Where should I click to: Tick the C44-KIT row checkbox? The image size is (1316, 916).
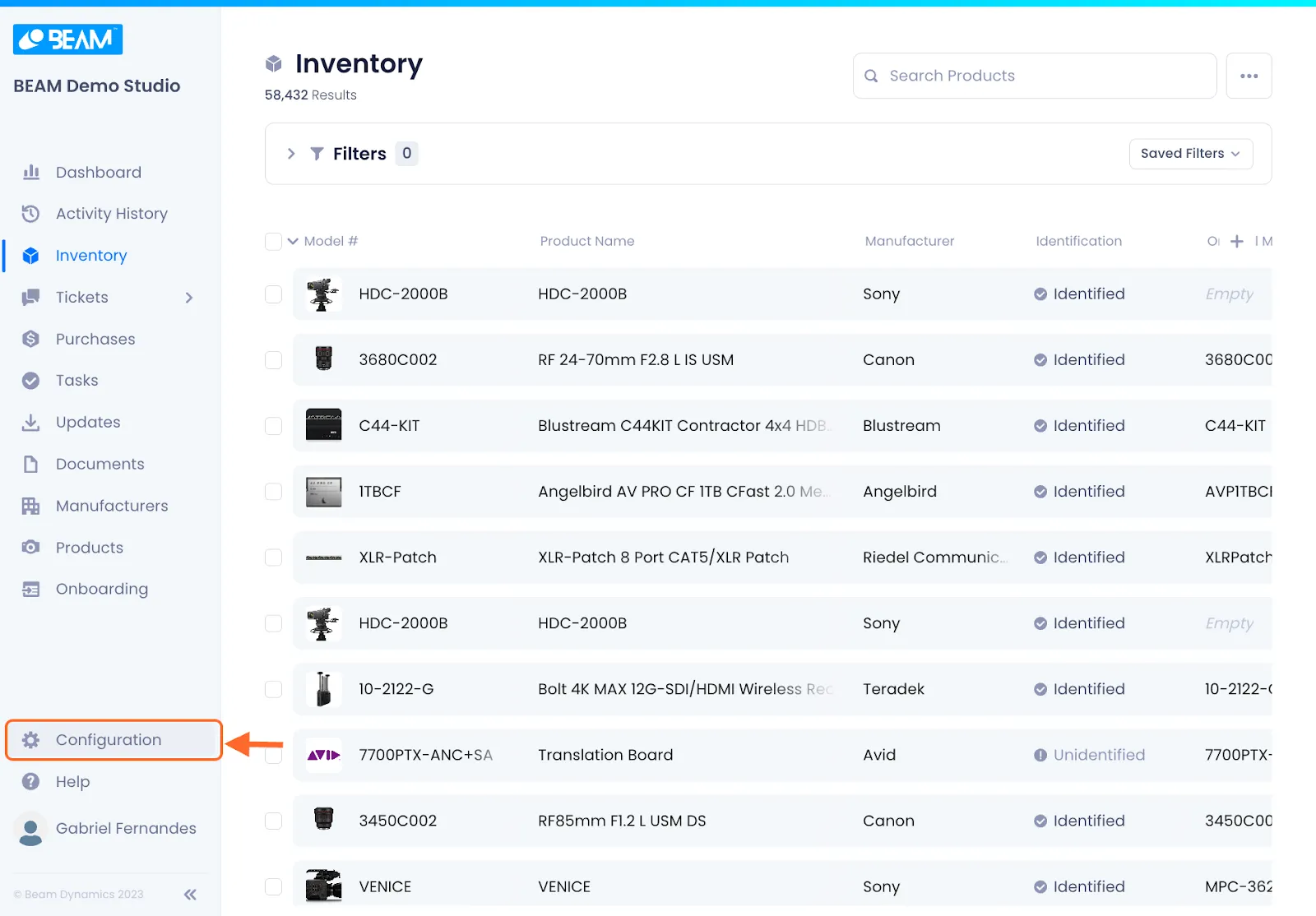(x=273, y=425)
